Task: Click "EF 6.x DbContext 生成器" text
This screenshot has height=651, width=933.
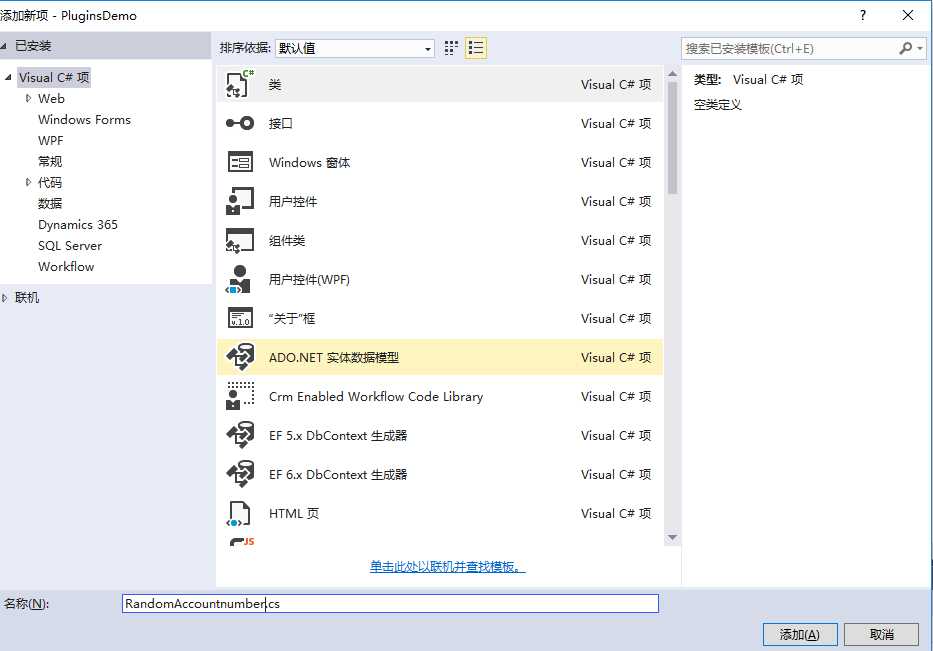Action: point(338,474)
